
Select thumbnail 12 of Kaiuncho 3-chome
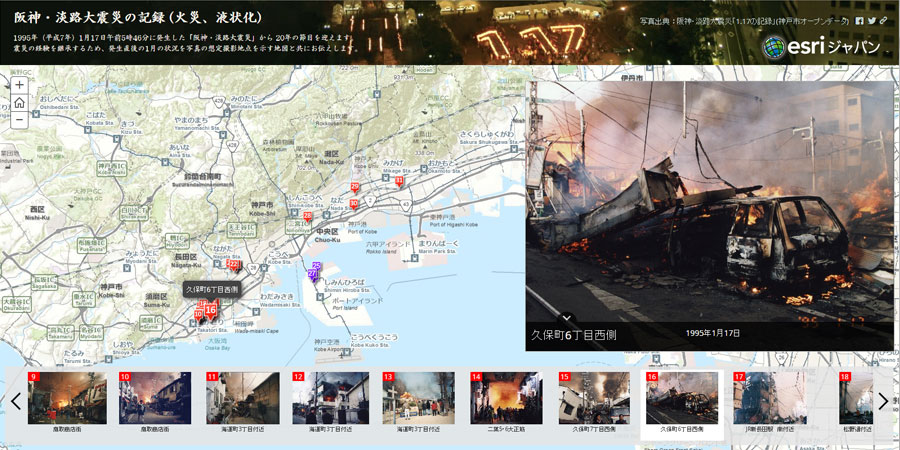click(x=328, y=399)
